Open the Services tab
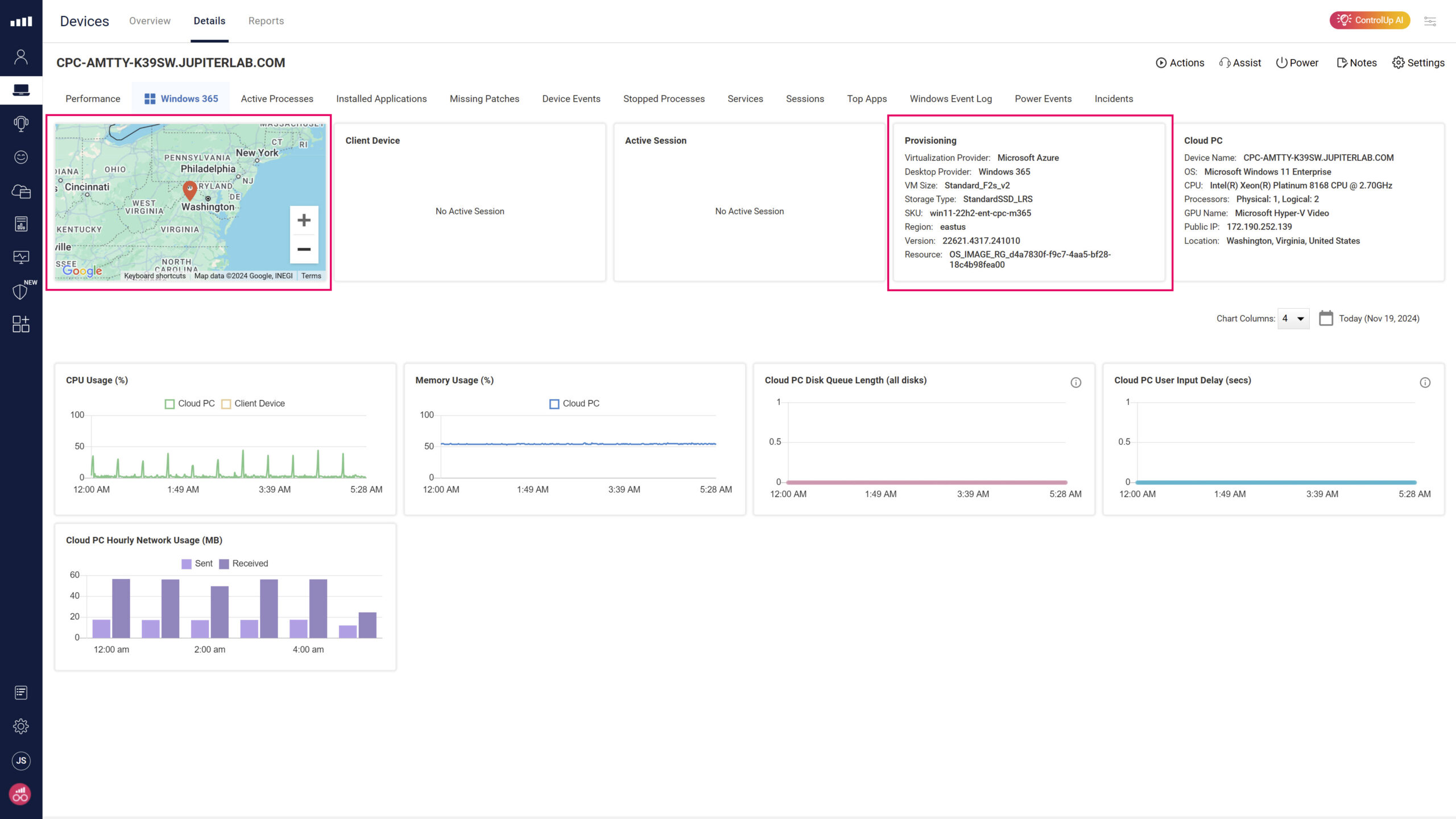The width and height of the screenshot is (1456, 819). coord(745,98)
